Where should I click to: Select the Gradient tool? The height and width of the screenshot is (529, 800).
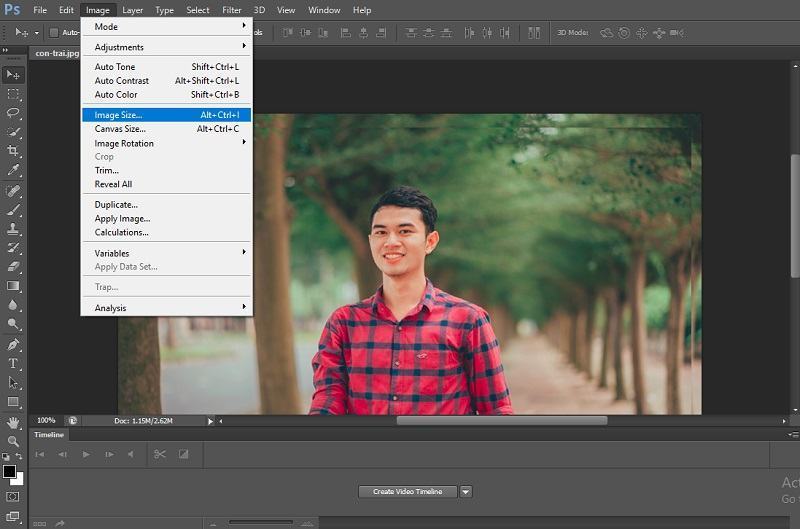click(x=13, y=286)
